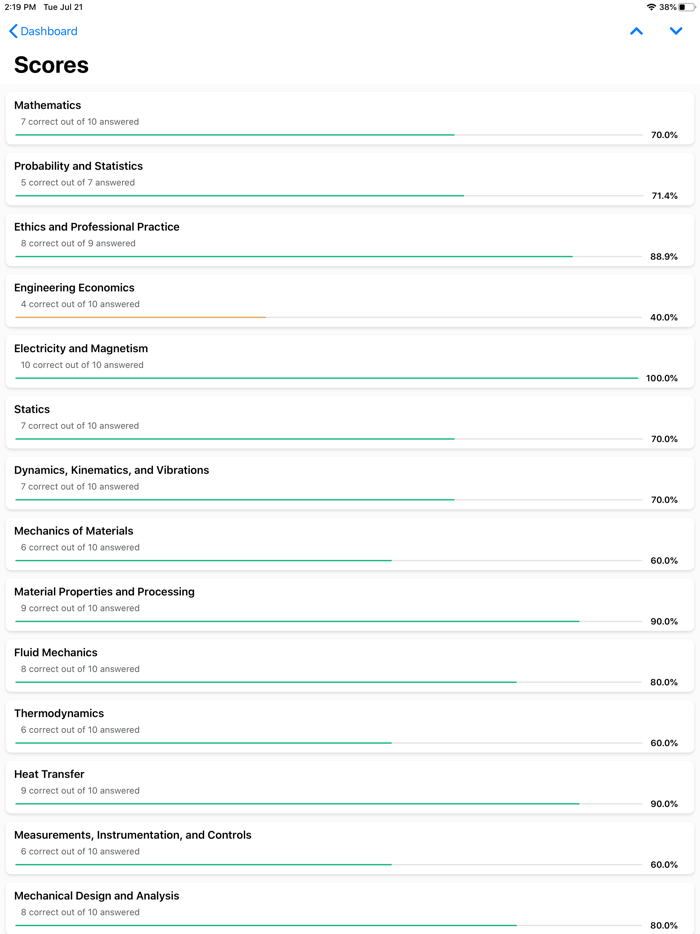Tap the Wi-Fi status icon
This screenshot has height=934, width=700.
(651, 7)
